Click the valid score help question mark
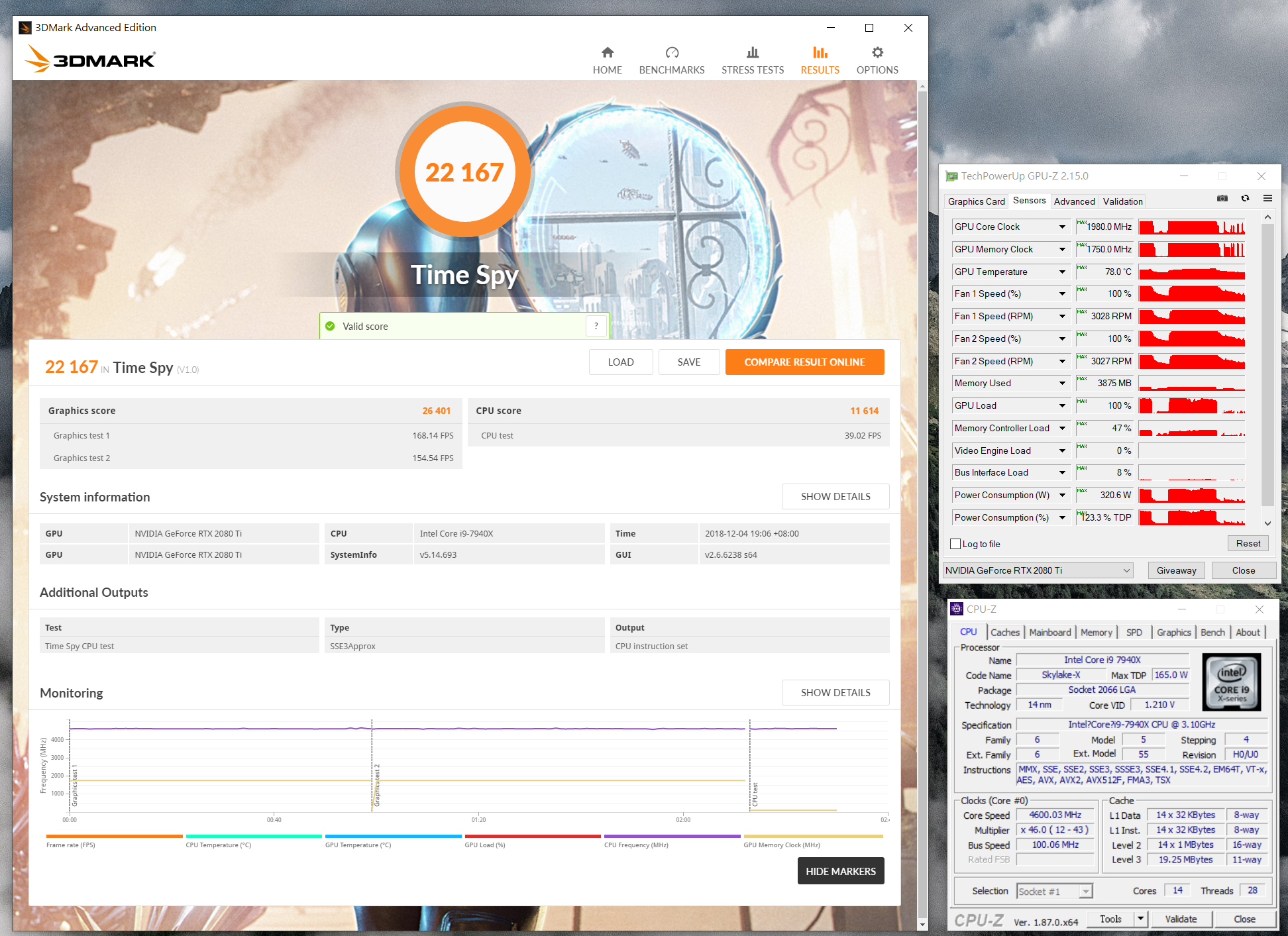The image size is (1288, 936). tap(596, 326)
